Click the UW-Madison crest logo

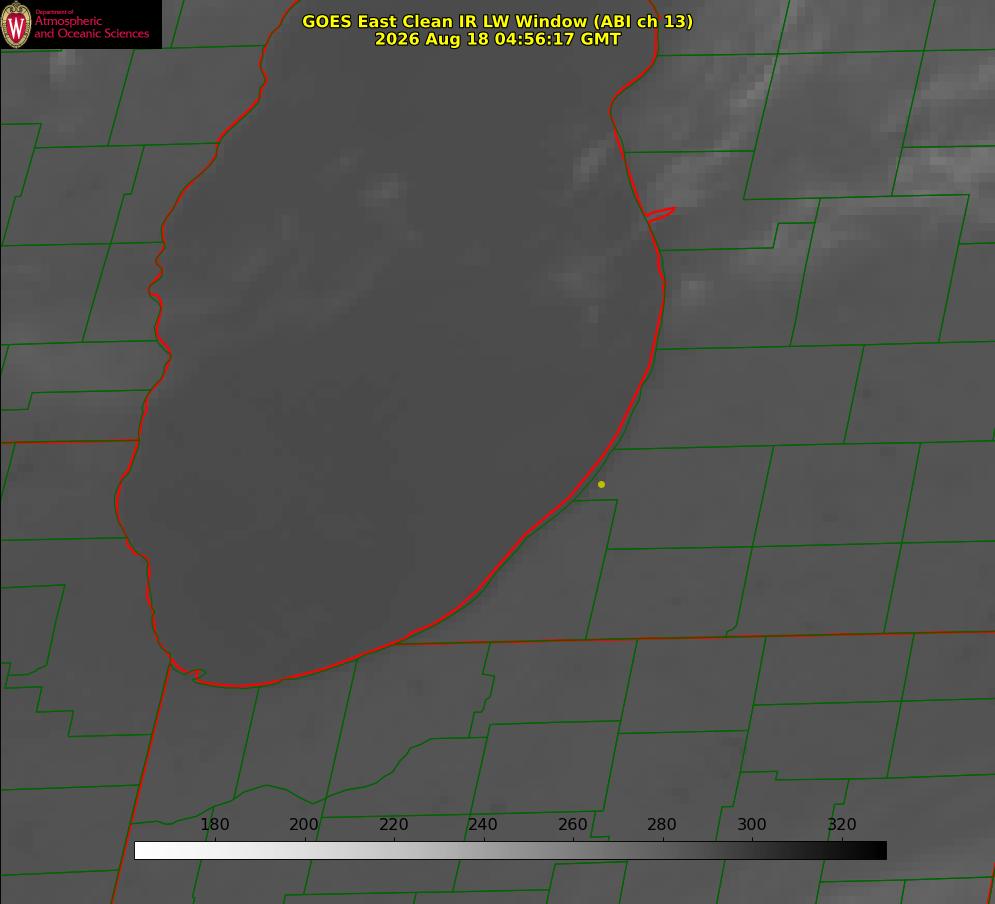click(x=16, y=24)
